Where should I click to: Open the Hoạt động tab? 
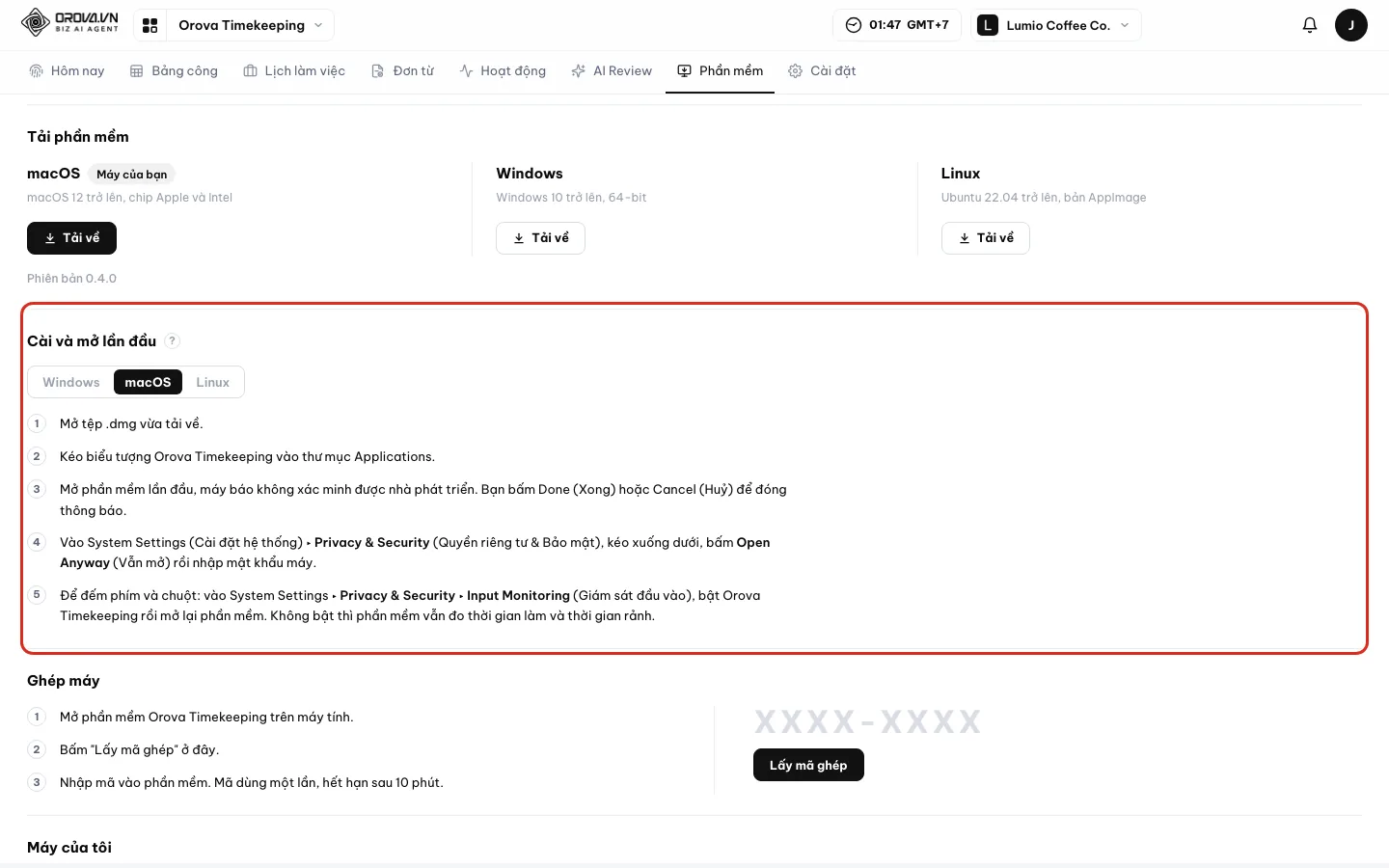coord(503,70)
